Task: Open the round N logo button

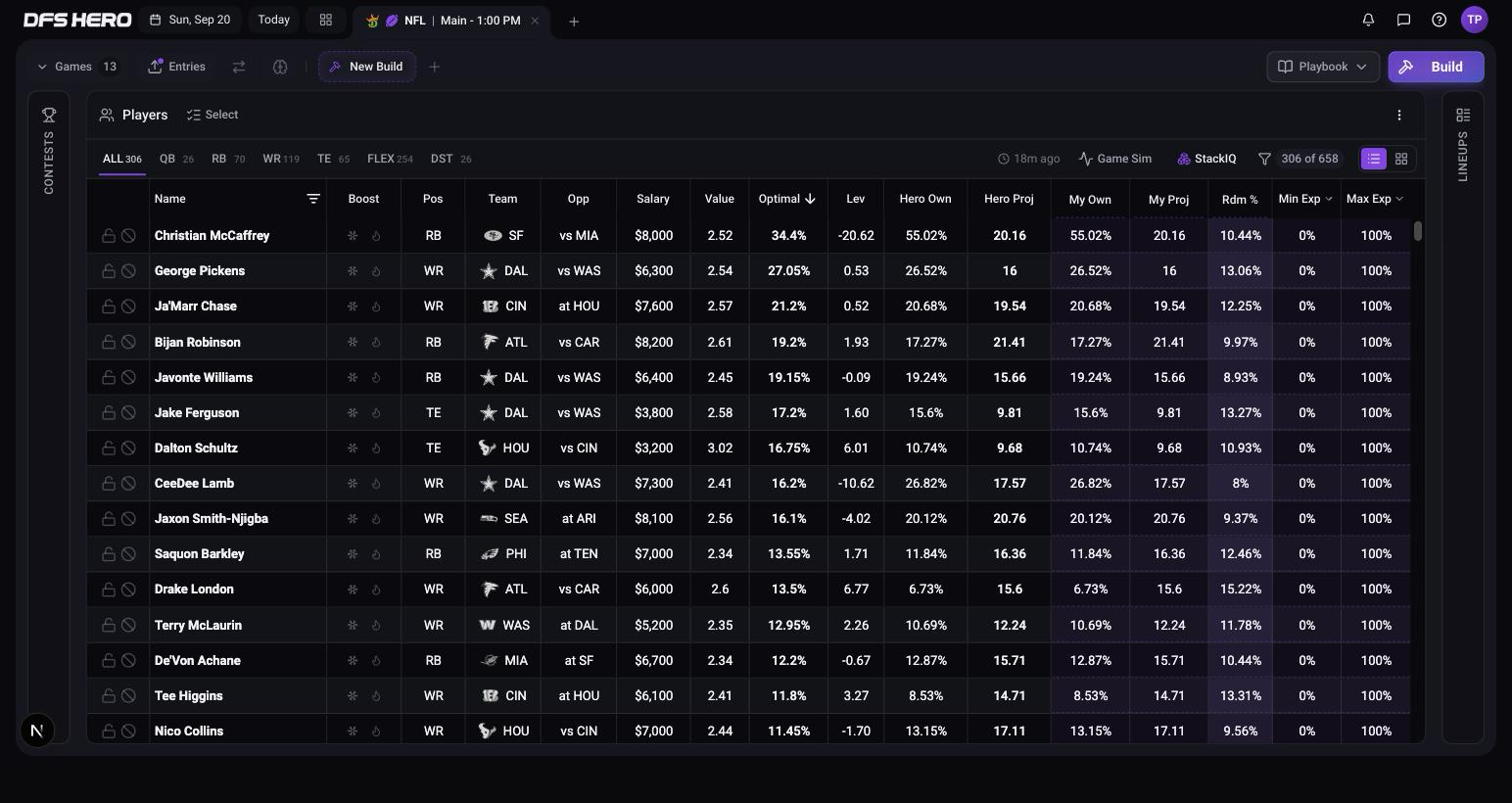Action: point(37,731)
